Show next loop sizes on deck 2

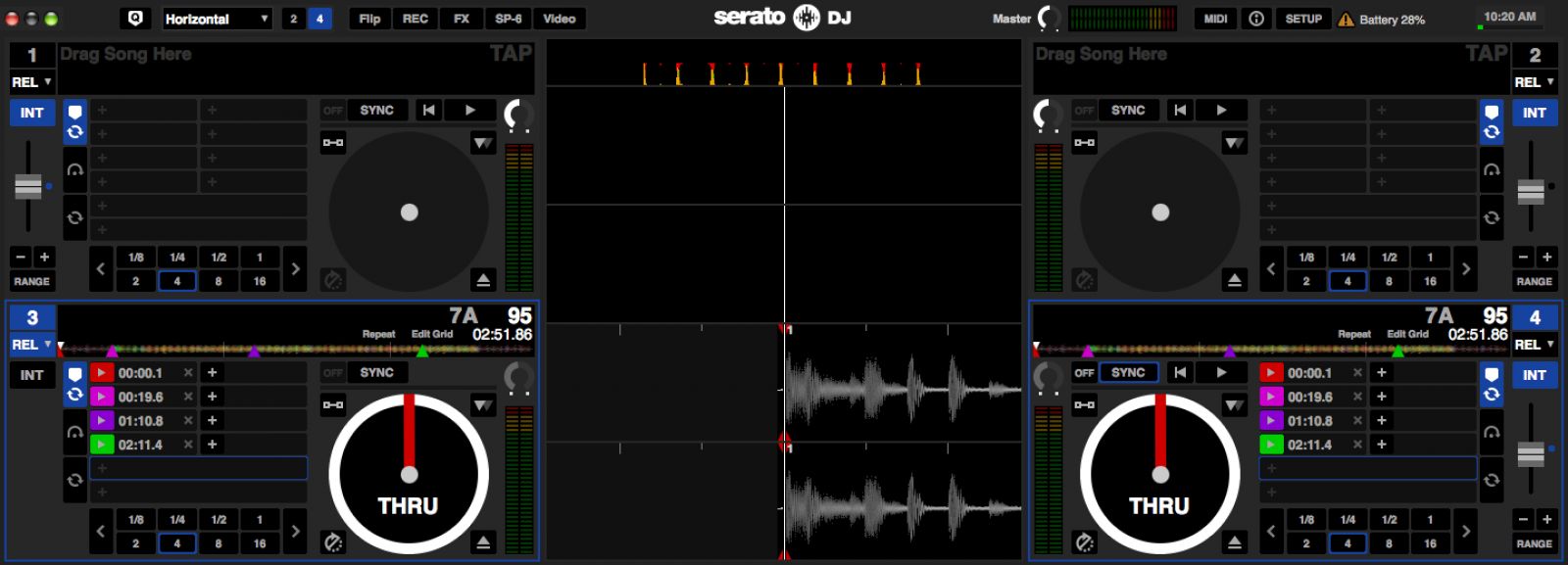1465,268
